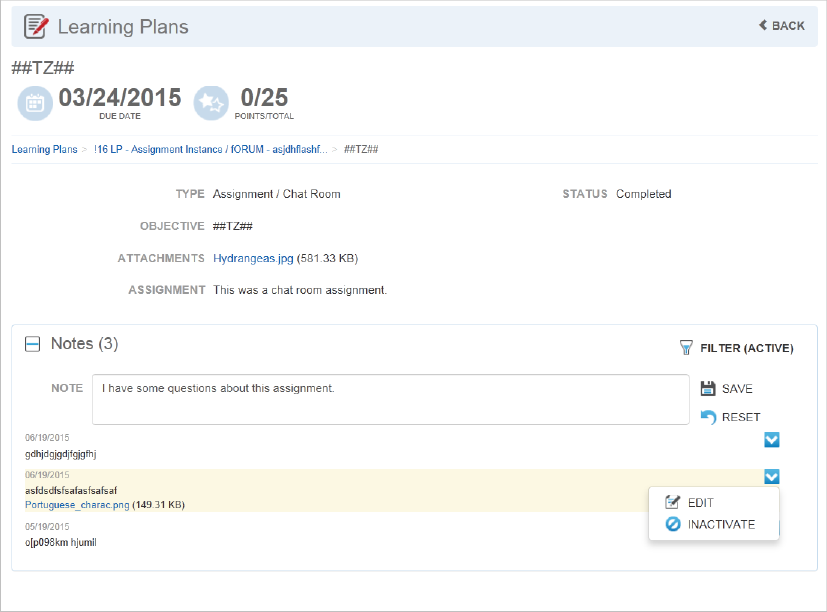Click the due date calendar icon
Image resolution: width=827 pixels, height=612 pixels.
click(35, 103)
